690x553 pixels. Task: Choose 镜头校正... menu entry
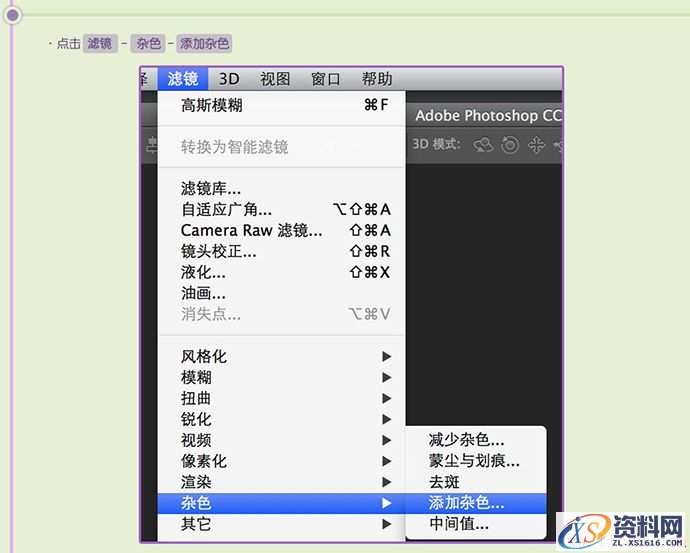coord(282,252)
